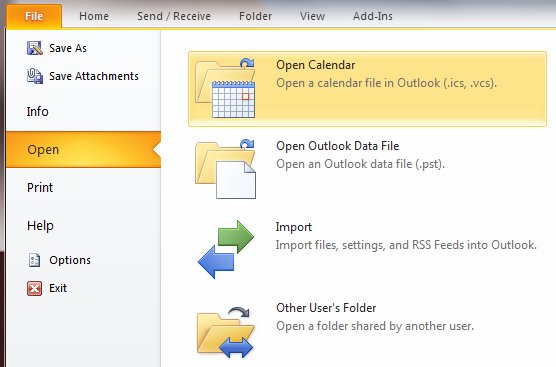This screenshot has height=367, width=556.
Task: Open the Send / Receive tab
Action: (x=174, y=16)
